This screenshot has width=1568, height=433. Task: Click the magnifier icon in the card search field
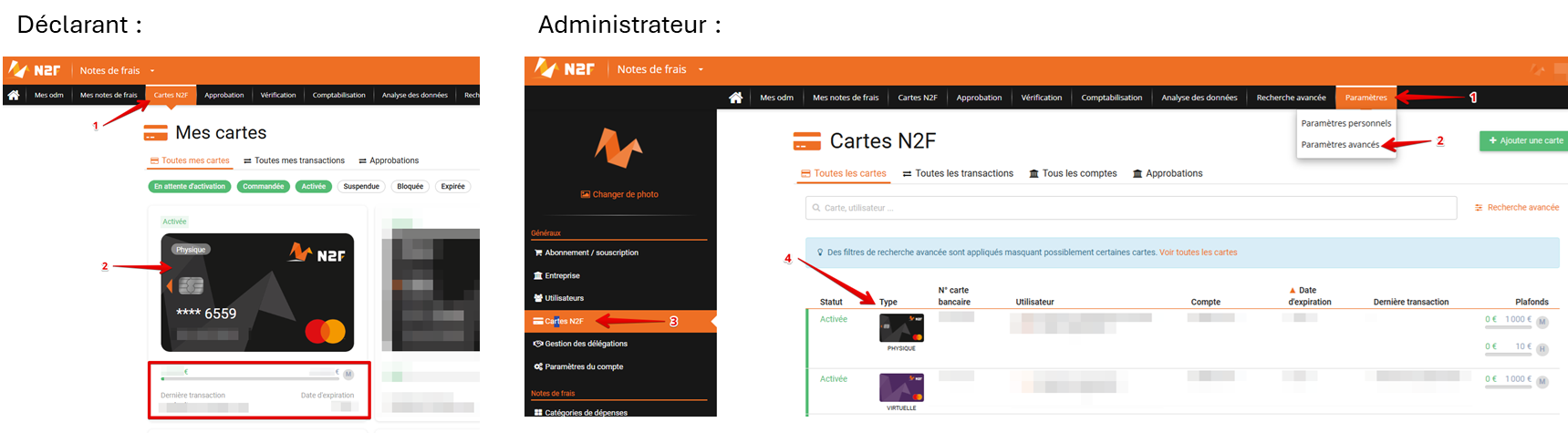click(x=815, y=208)
